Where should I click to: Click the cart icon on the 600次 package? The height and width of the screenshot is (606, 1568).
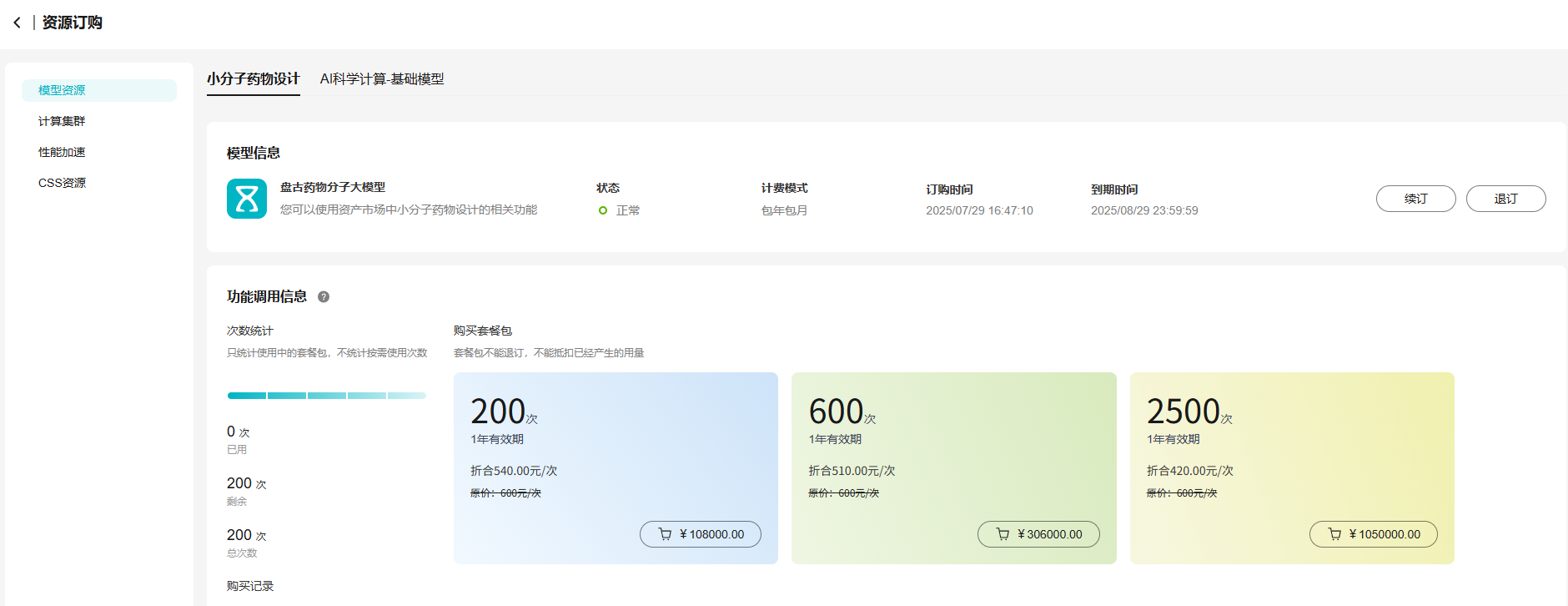pyautogui.click(x=1003, y=534)
